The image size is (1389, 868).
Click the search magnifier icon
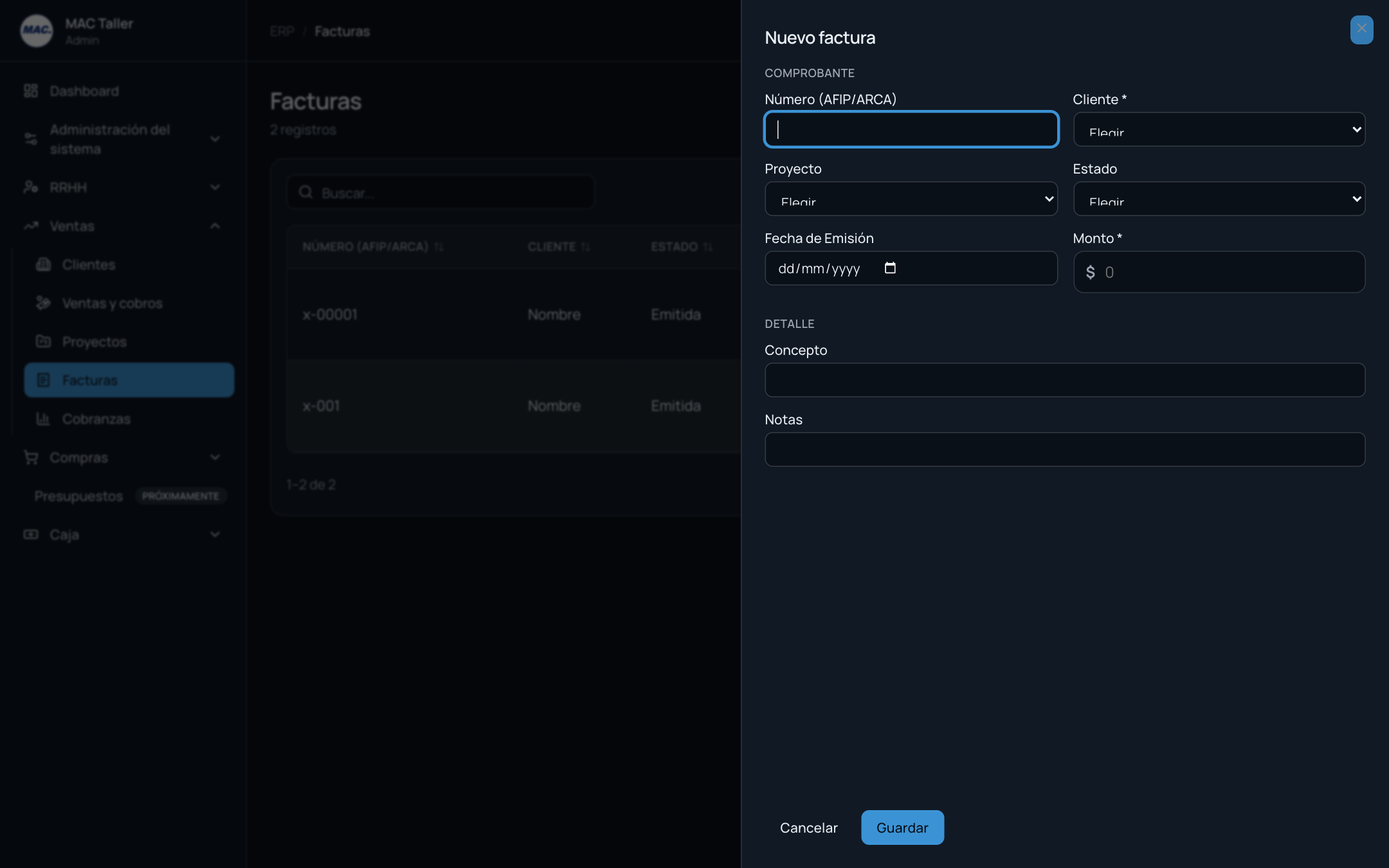pos(306,192)
